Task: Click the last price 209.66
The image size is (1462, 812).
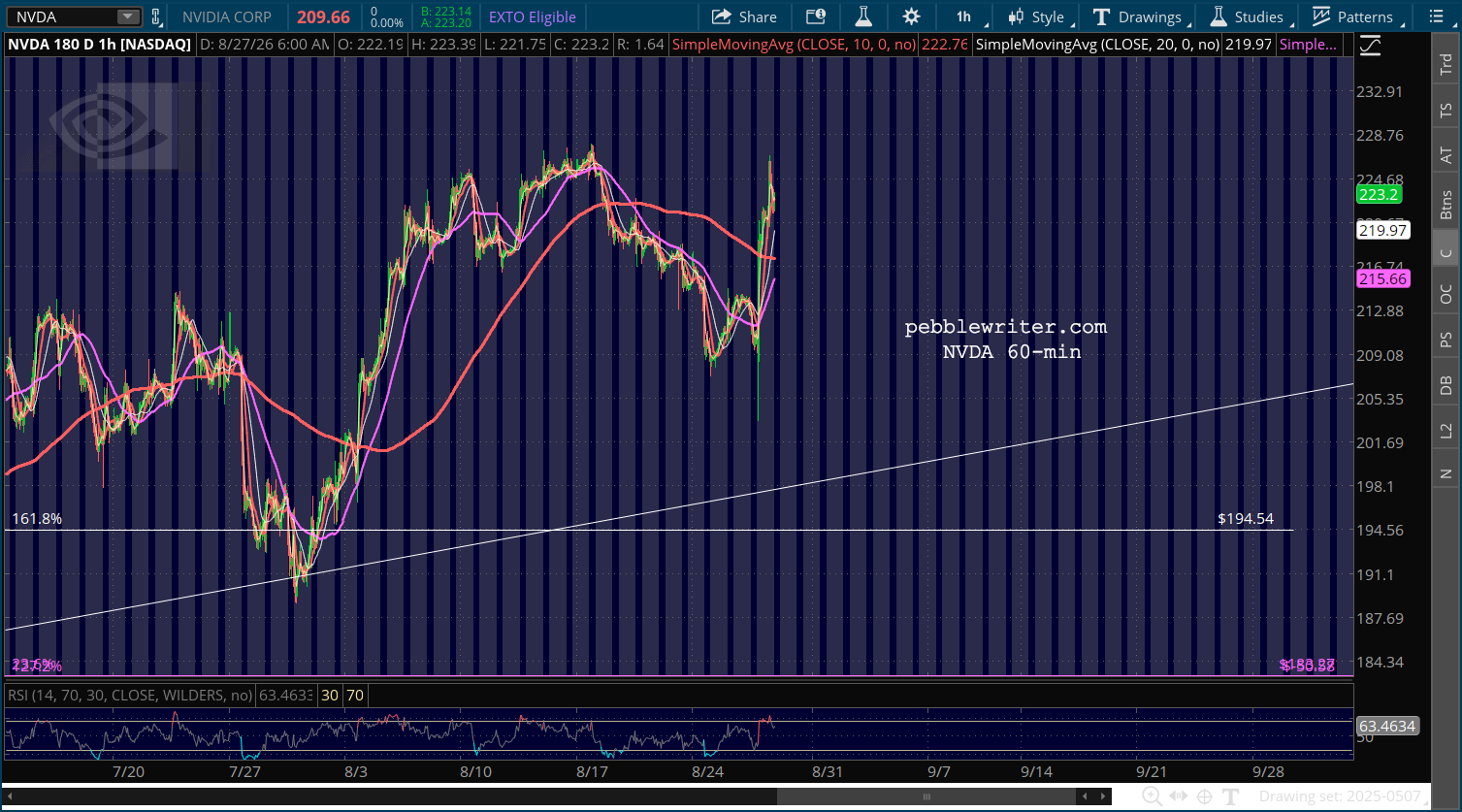Action: point(322,16)
